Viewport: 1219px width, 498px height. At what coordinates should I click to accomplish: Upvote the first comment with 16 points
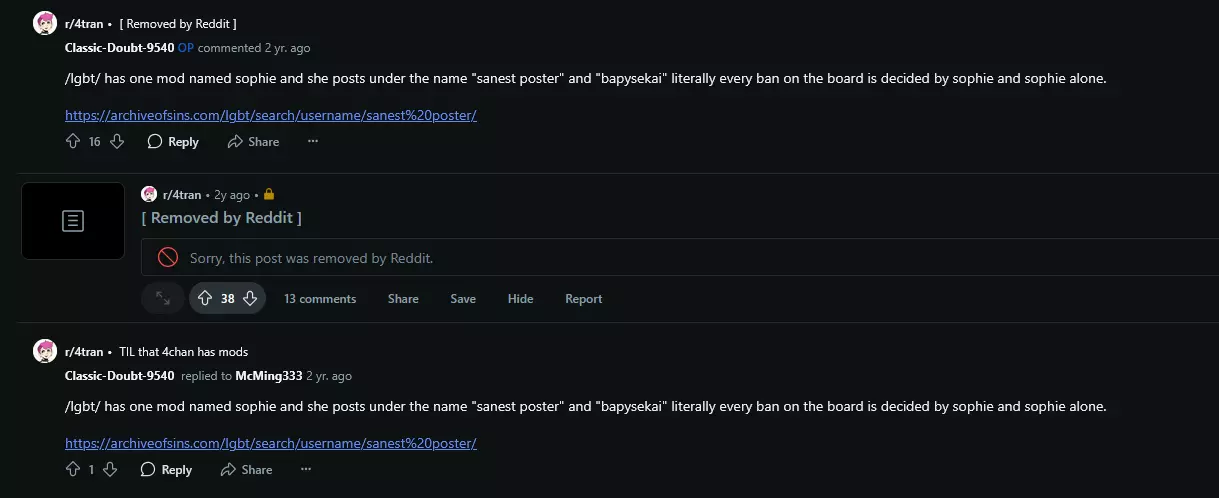click(x=72, y=142)
